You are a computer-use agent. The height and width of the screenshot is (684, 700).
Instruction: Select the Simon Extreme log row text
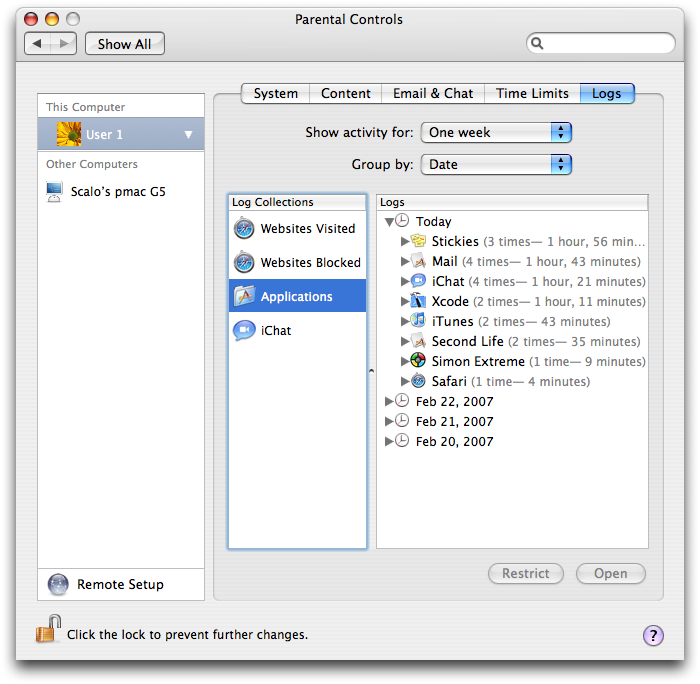(x=538, y=361)
